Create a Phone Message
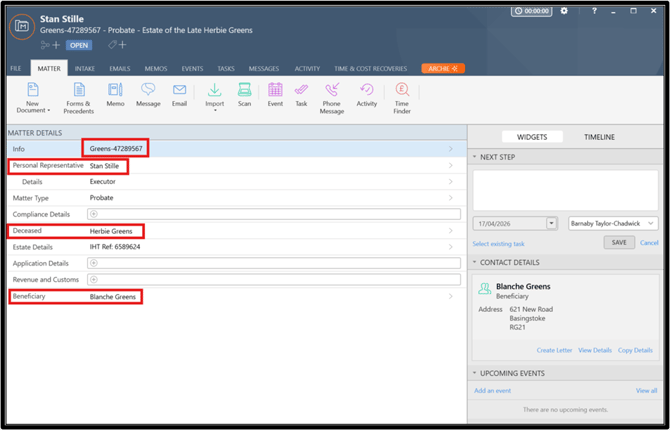This screenshot has height=430, width=670. tap(331, 96)
